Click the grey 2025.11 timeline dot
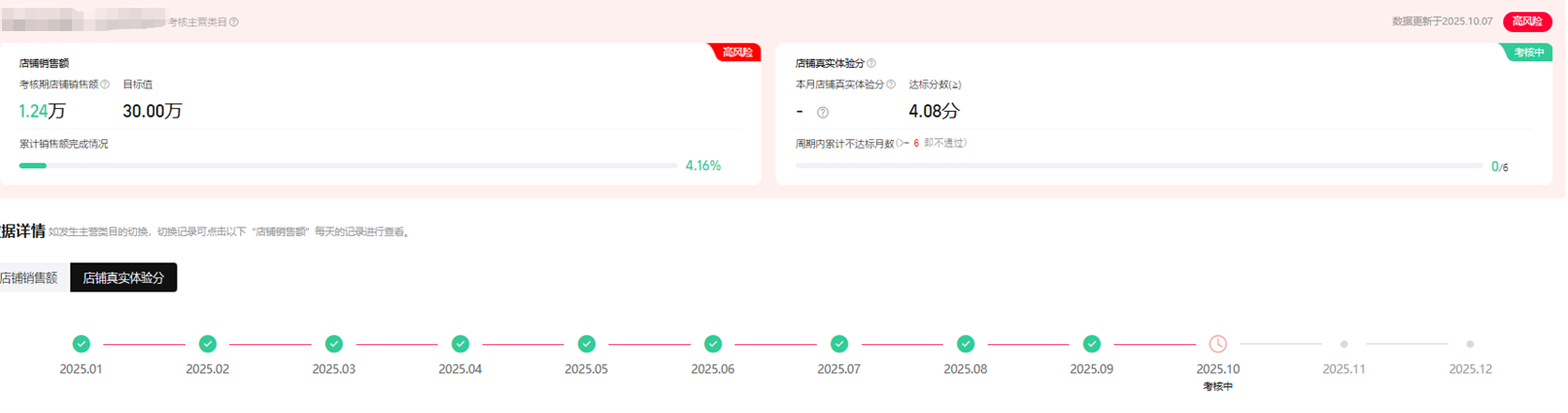 (x=1344, y=344)
